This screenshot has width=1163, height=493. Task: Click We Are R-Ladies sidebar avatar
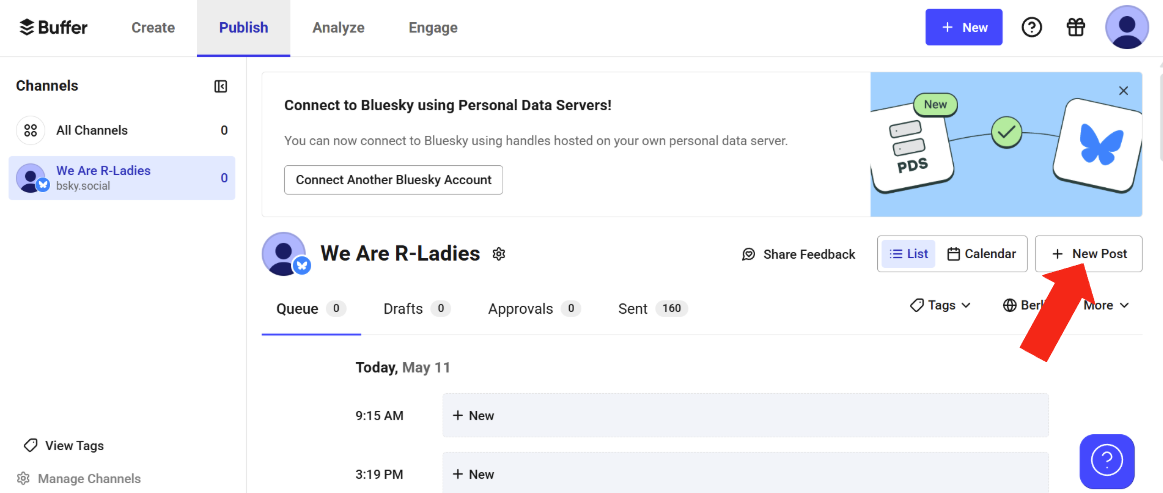31,179
